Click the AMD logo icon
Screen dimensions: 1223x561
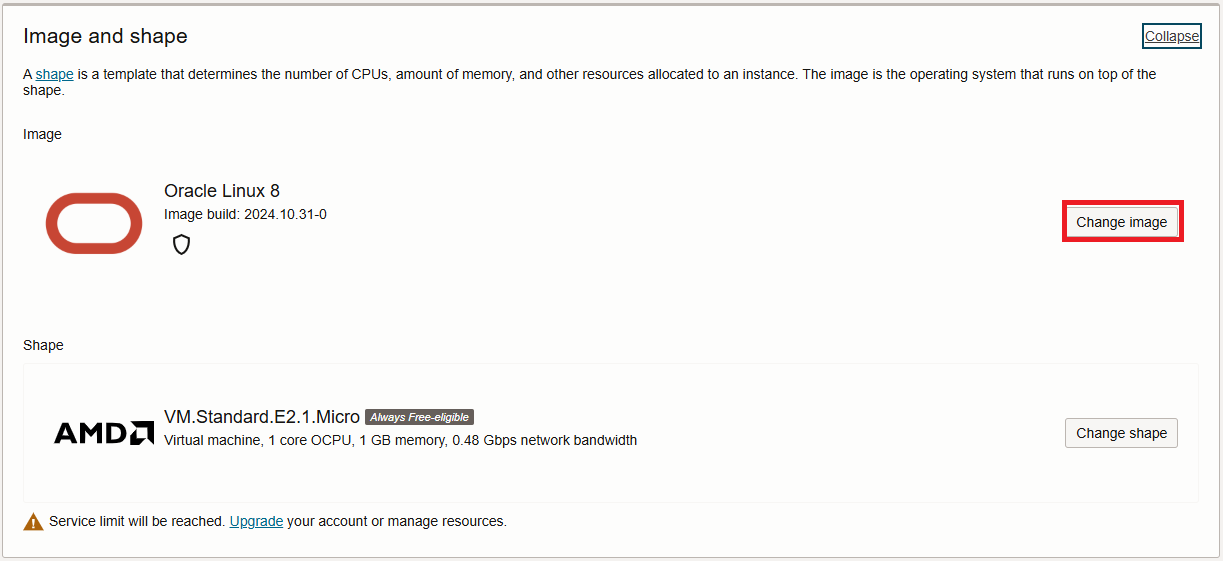(x=103, y=433)
